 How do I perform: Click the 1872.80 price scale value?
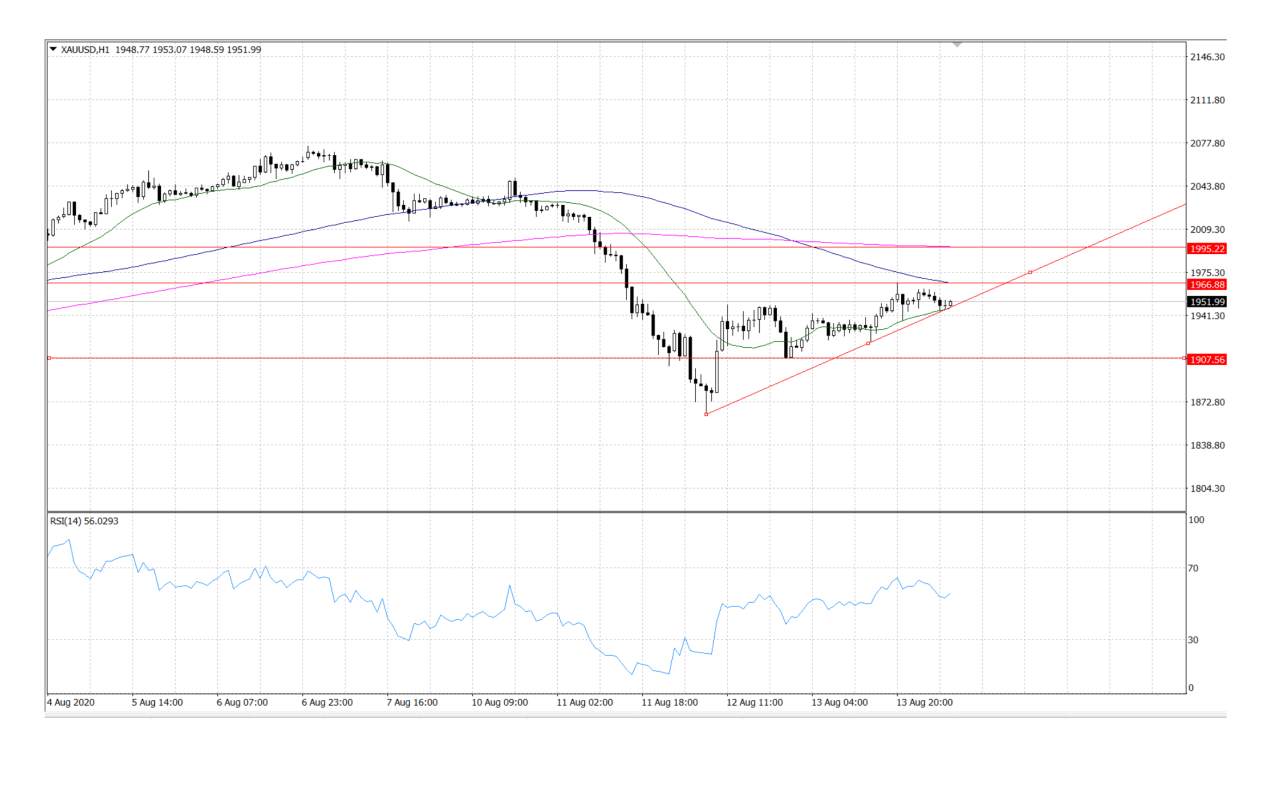1208,402
